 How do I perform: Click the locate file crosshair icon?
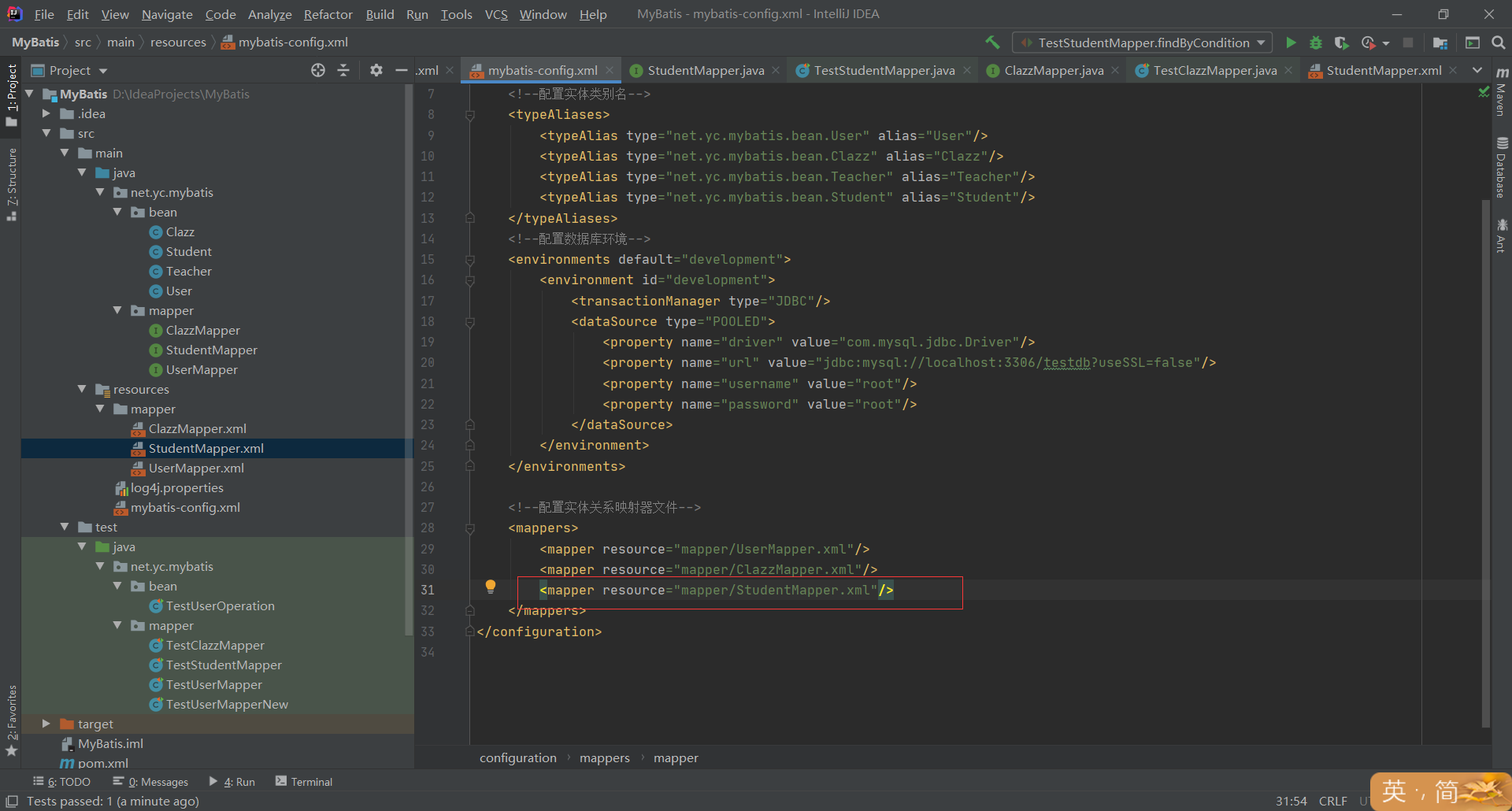coord(318,70)
